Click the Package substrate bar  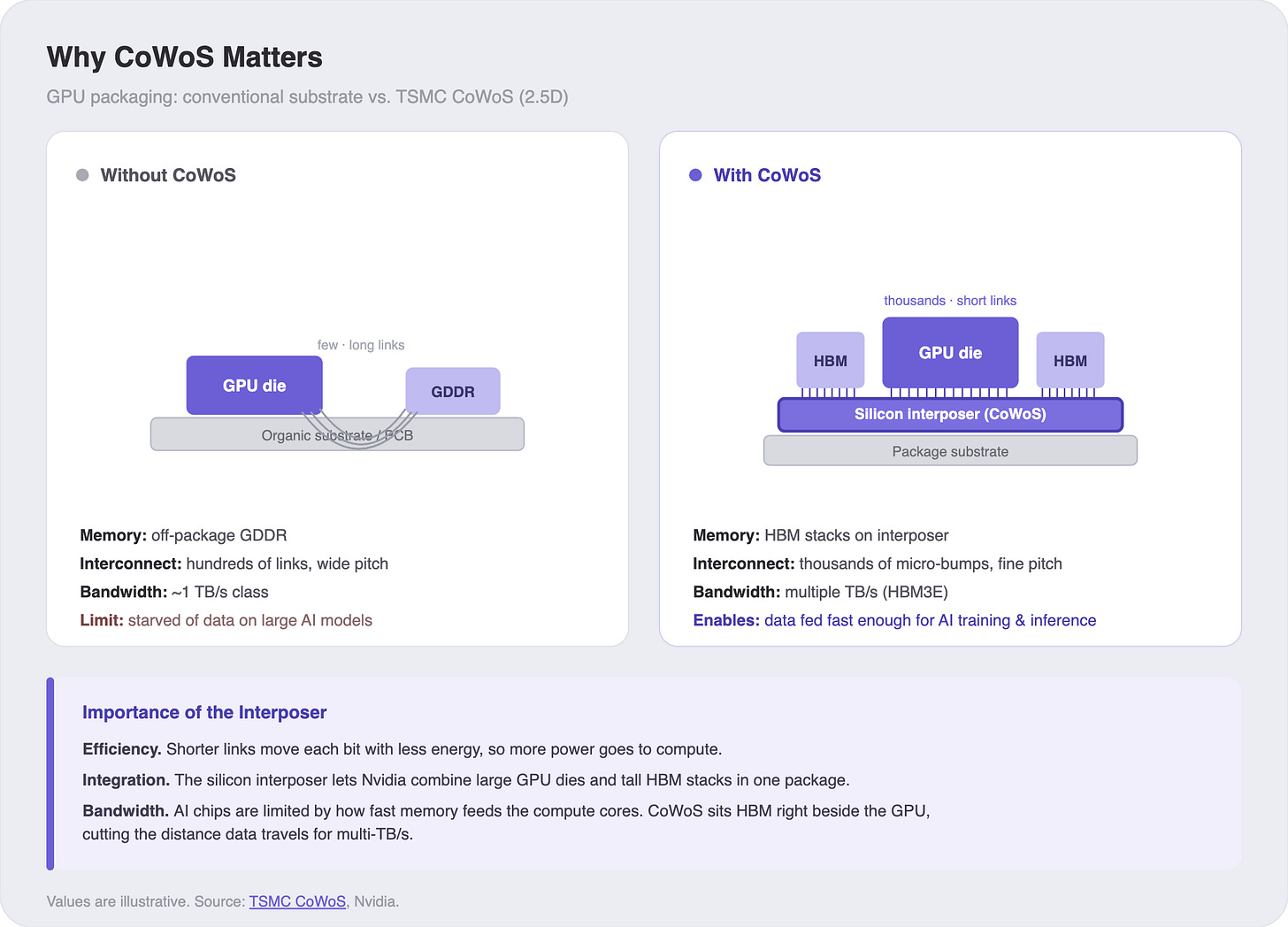(950, 451)
